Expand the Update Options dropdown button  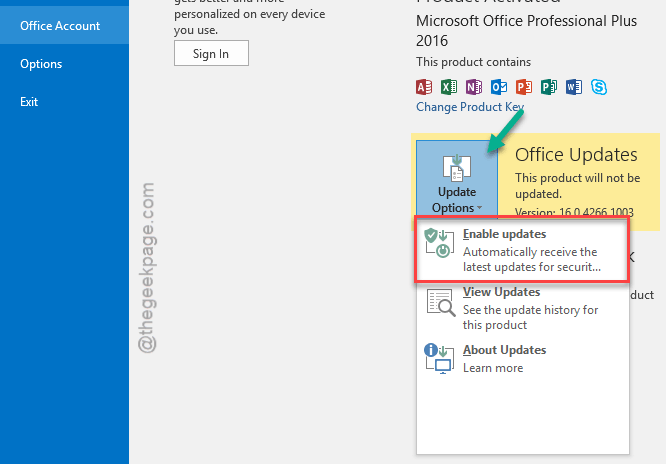click(457, 178)
